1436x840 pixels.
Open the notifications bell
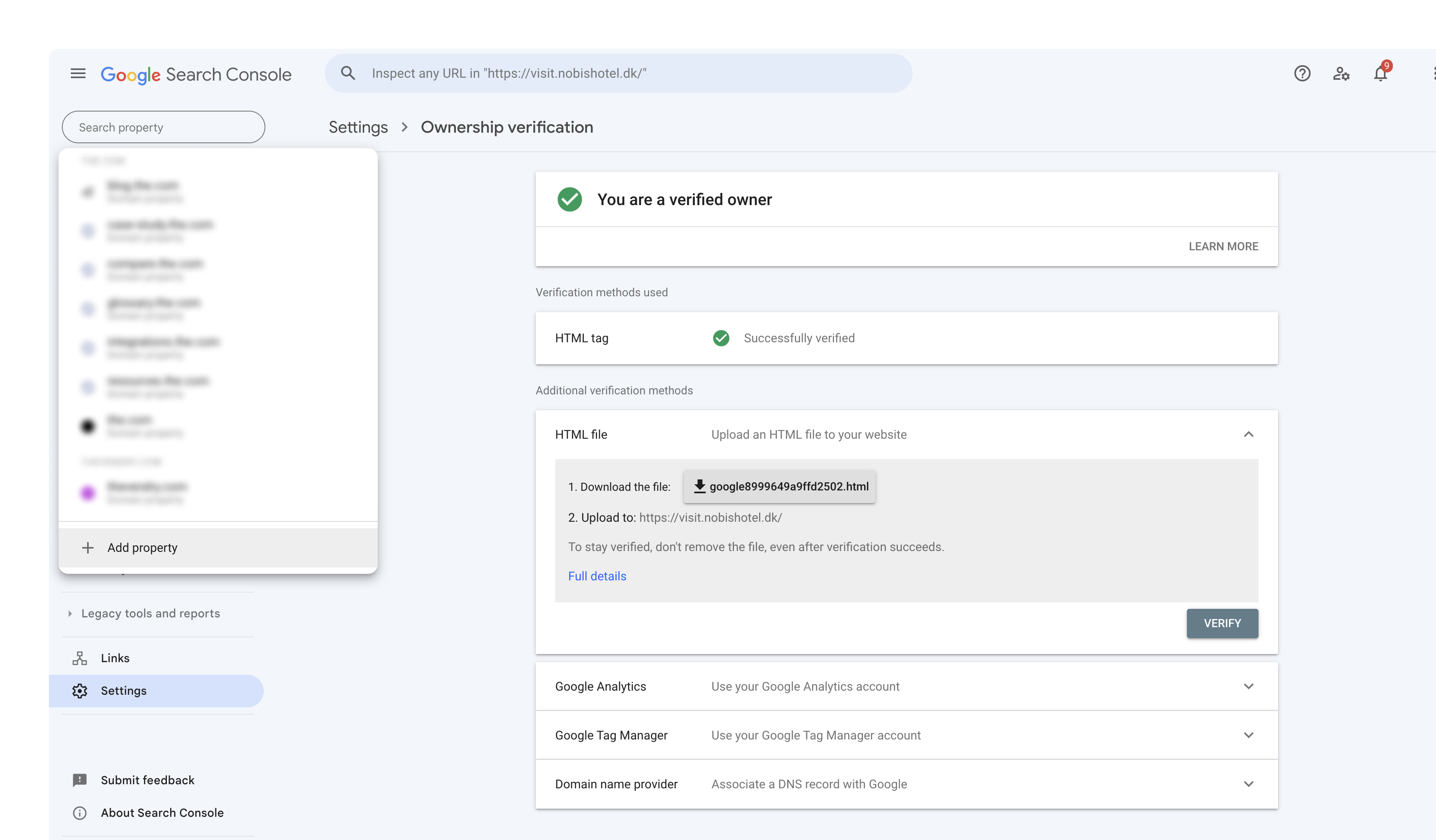(1380, 74)
